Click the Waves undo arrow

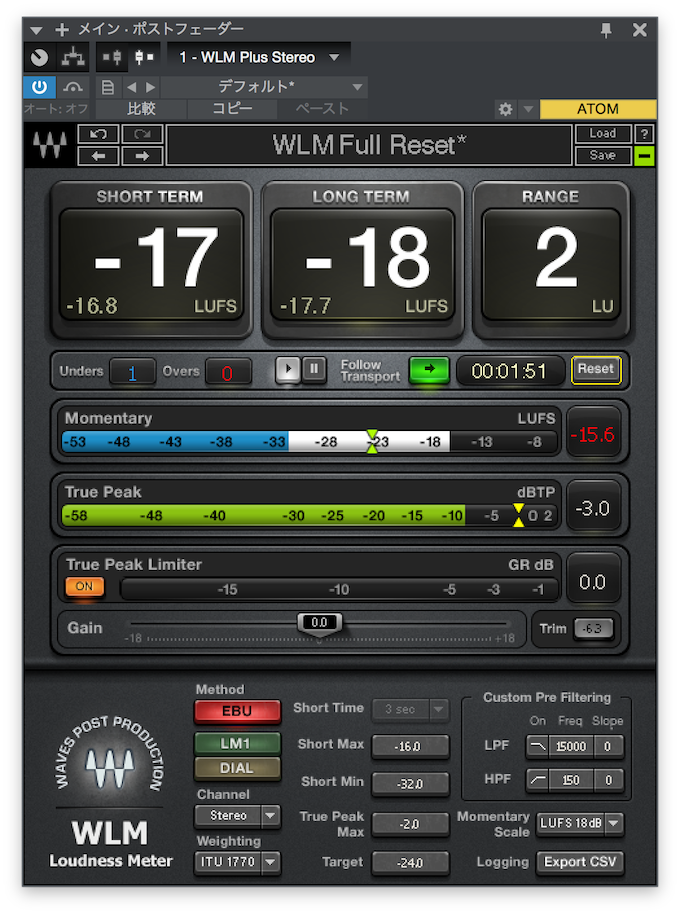98,134
